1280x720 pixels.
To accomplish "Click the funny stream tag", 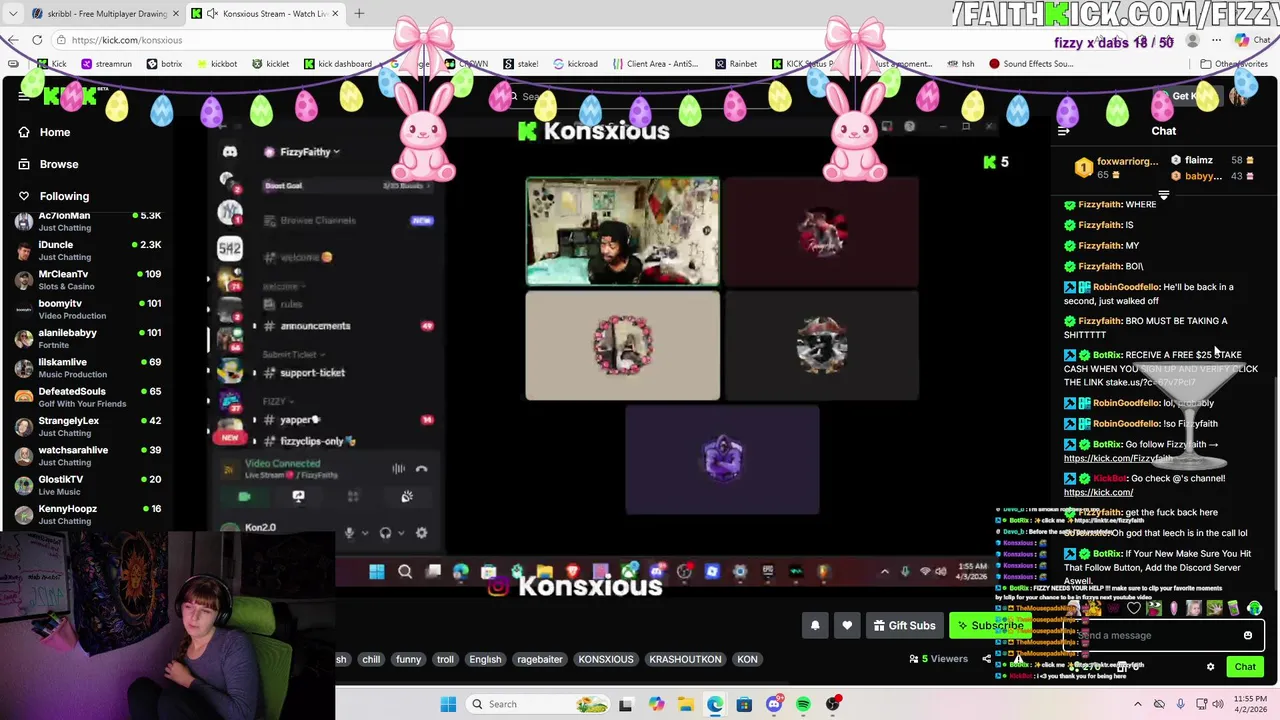I will (408, 659).
